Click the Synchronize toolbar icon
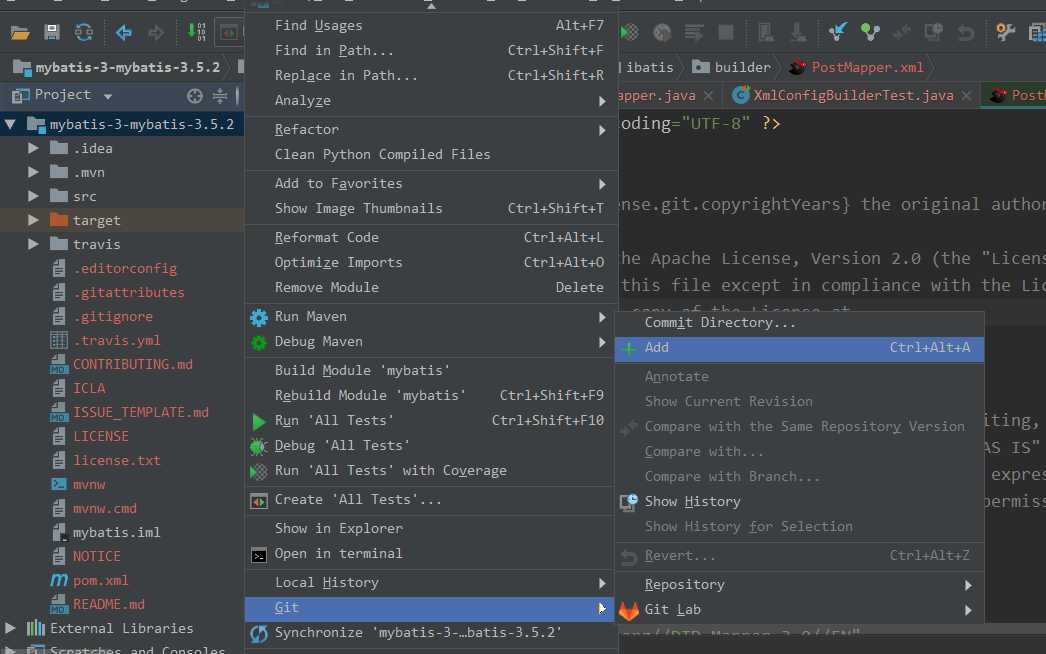 tap(84, 32)
